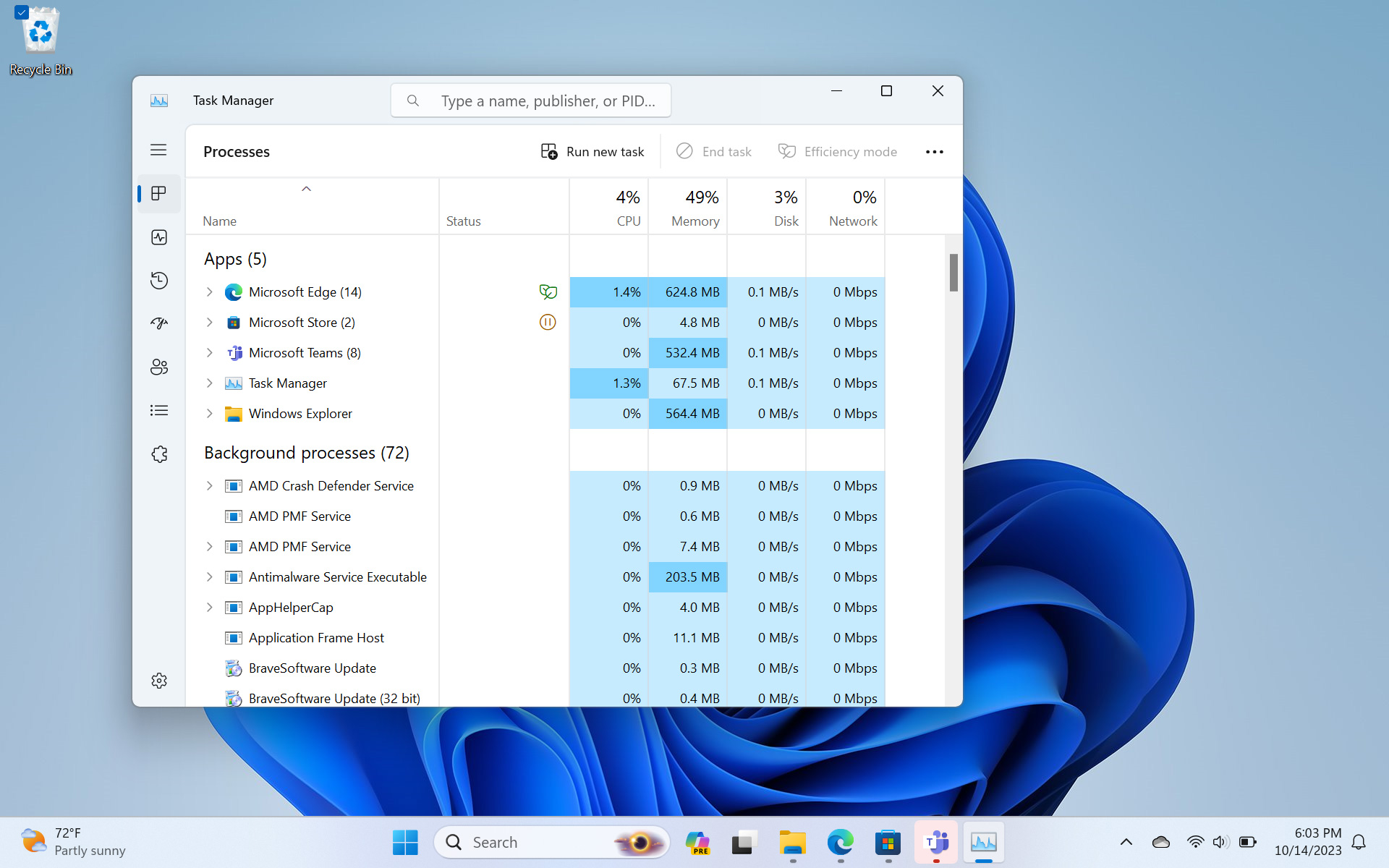Open the Performance page in sidebar
1389x868 pixels.
(159, 237)
